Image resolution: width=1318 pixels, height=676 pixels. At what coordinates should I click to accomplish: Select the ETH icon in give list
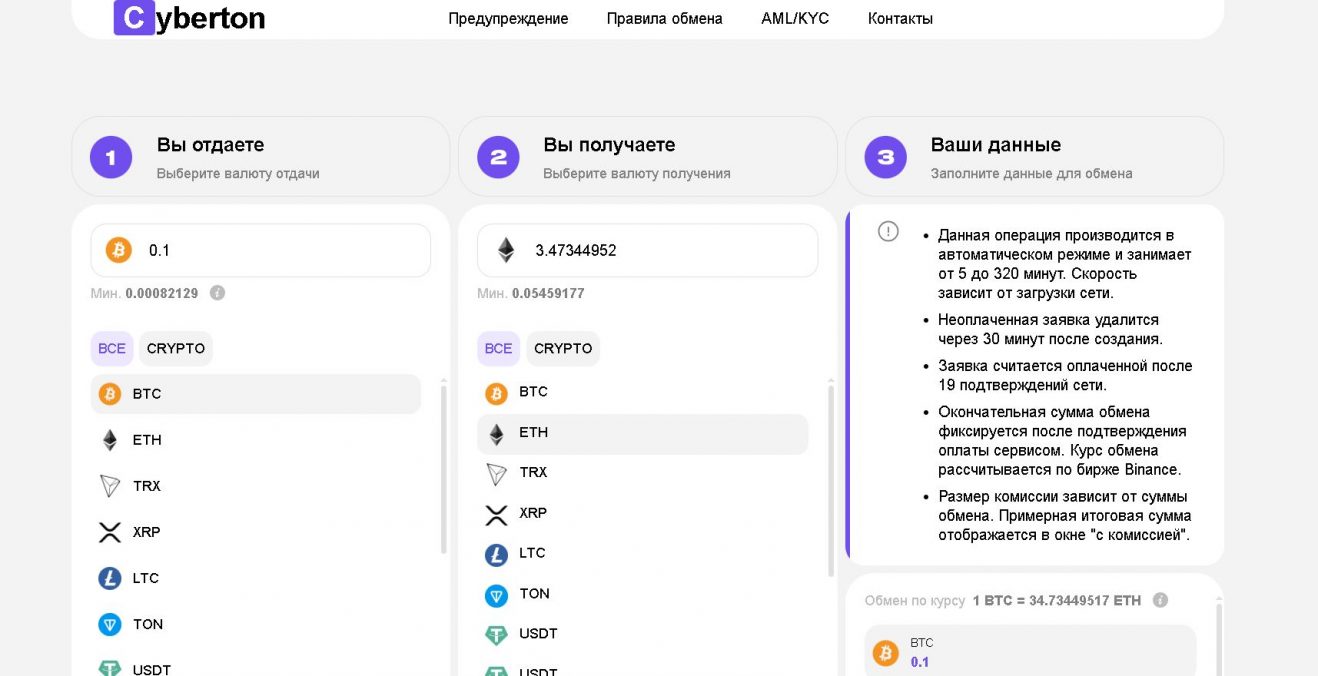[110, 440]
